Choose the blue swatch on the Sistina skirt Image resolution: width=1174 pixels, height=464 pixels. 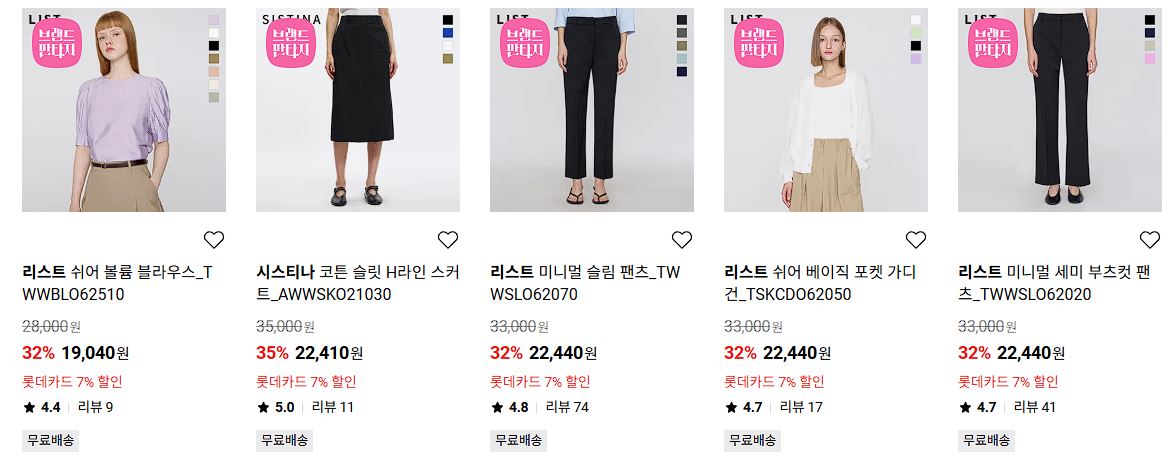pos(448,33)
